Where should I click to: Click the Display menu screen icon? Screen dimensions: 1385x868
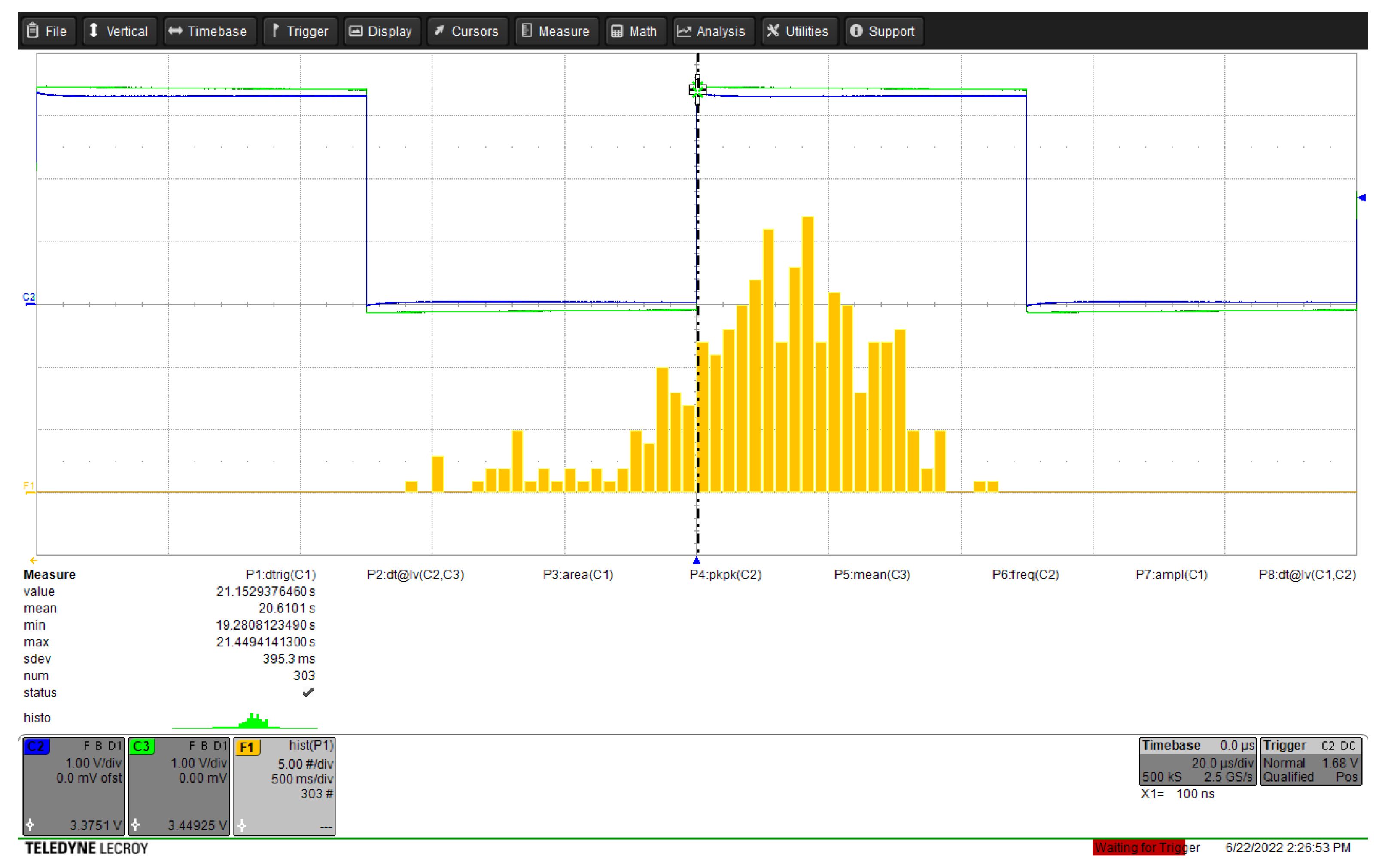(x=356, y=31)
